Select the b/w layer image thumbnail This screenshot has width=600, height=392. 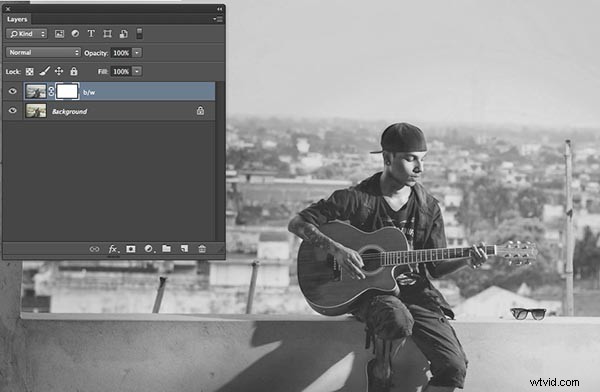click(x=36, y=91)
